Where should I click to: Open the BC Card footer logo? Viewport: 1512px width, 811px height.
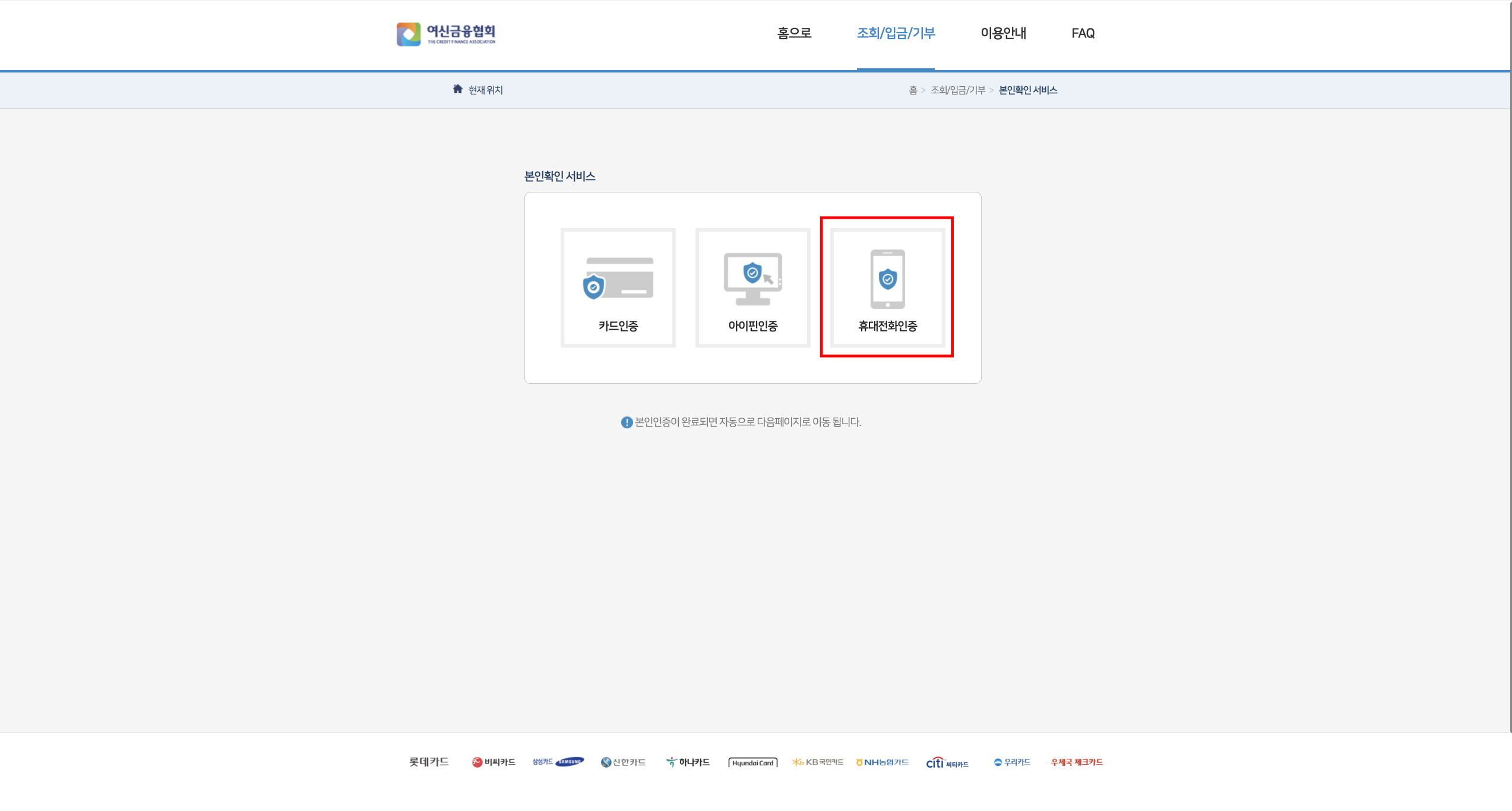pos(494,762)
